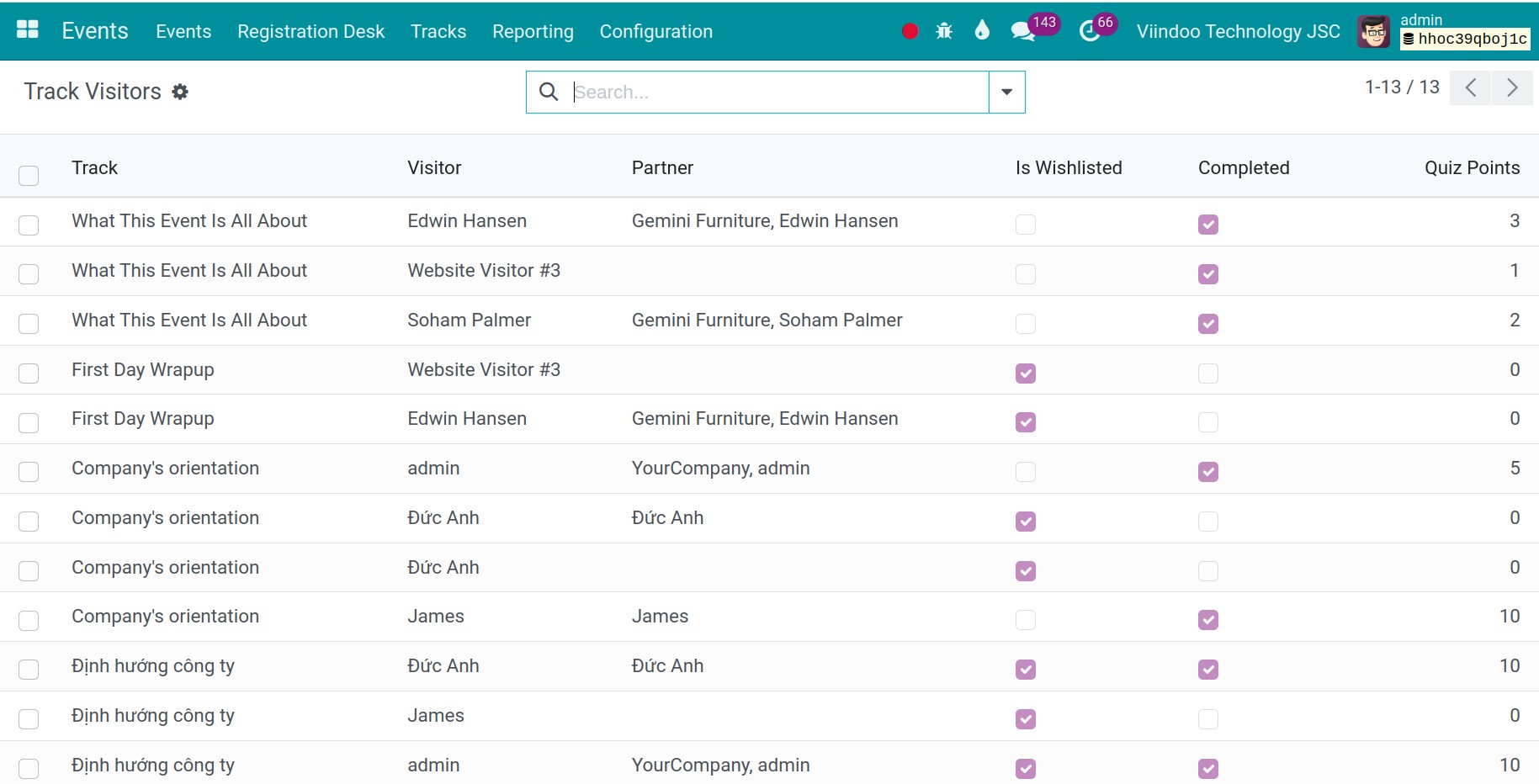Go to next page of records

click(1512, 87)
